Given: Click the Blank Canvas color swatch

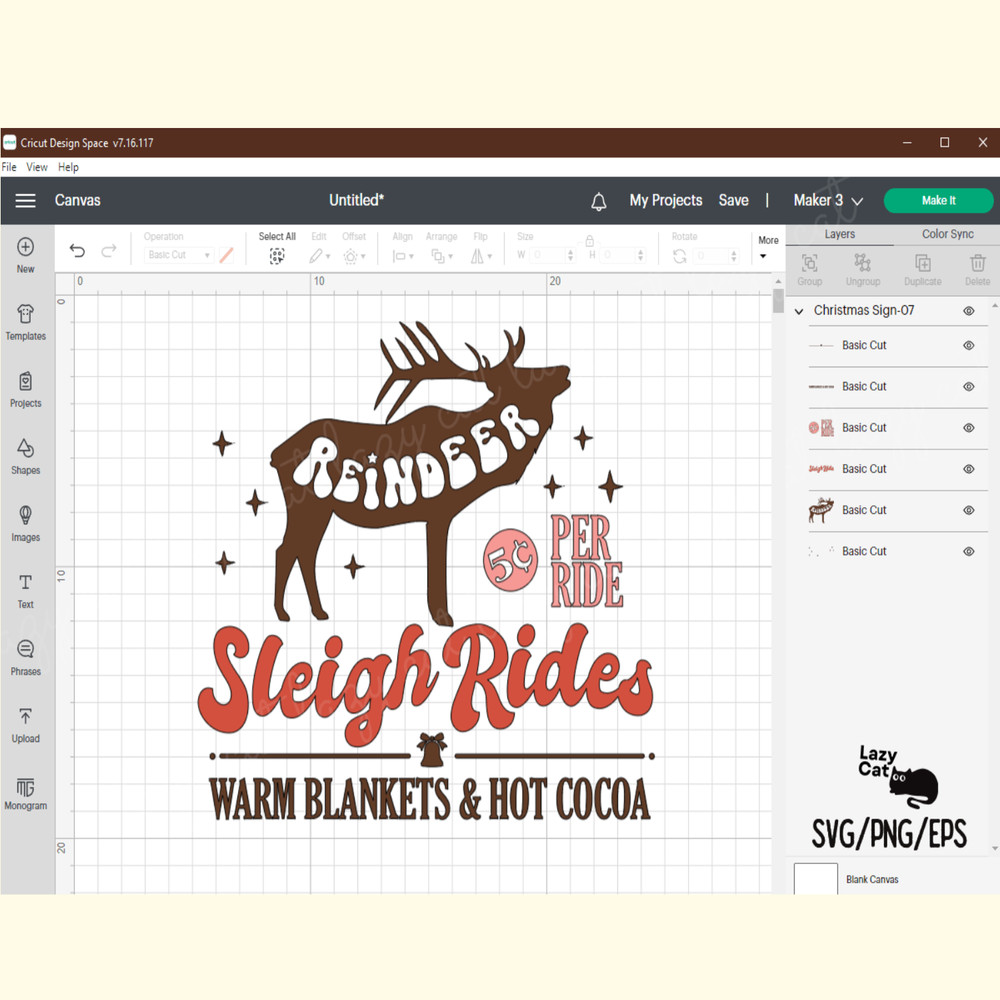Looking at the screenshot, I should tap(815, 878).
